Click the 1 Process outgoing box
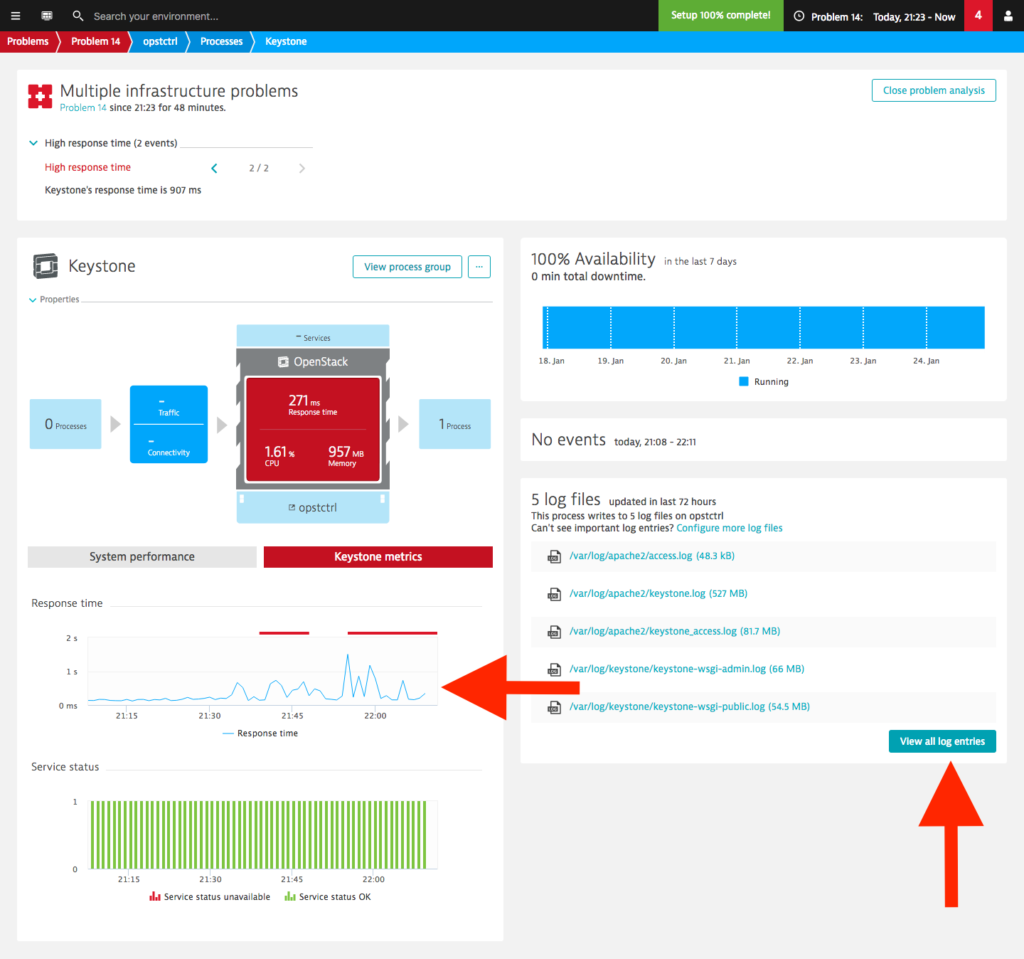 455,424
